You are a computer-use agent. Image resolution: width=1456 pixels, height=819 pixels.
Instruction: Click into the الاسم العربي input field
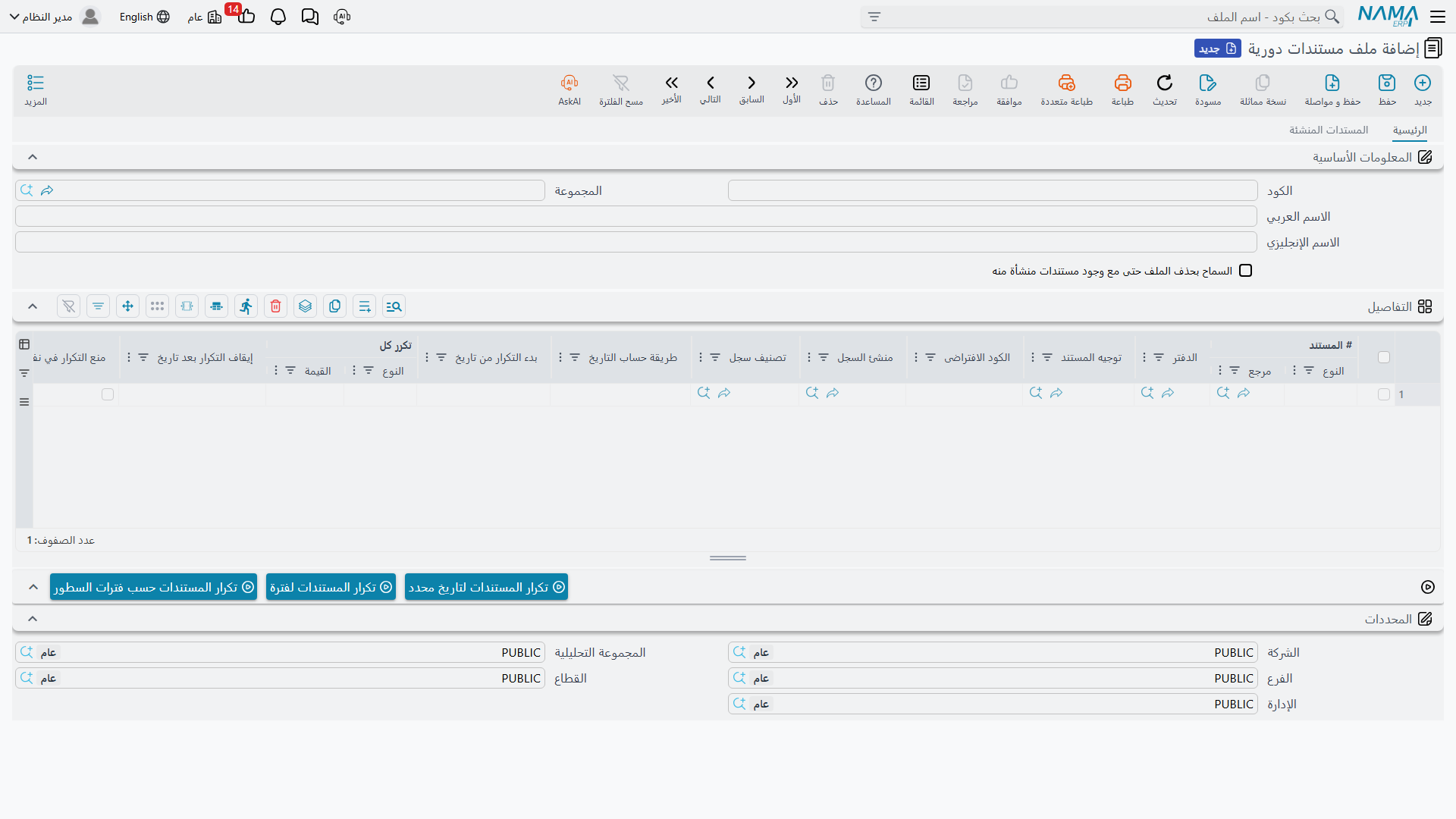(x=636, y=217)
